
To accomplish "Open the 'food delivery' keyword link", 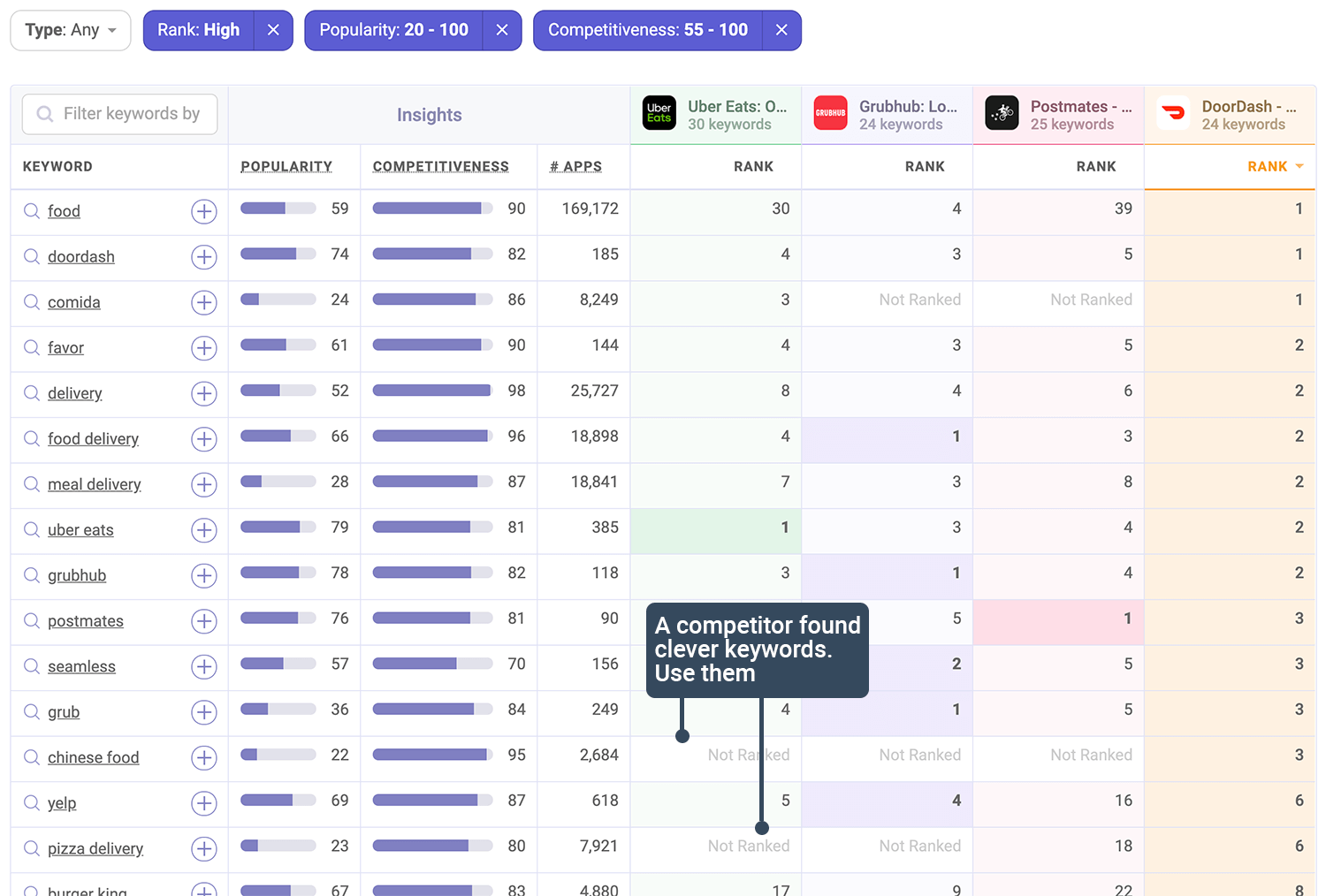I will pos(93,439).
